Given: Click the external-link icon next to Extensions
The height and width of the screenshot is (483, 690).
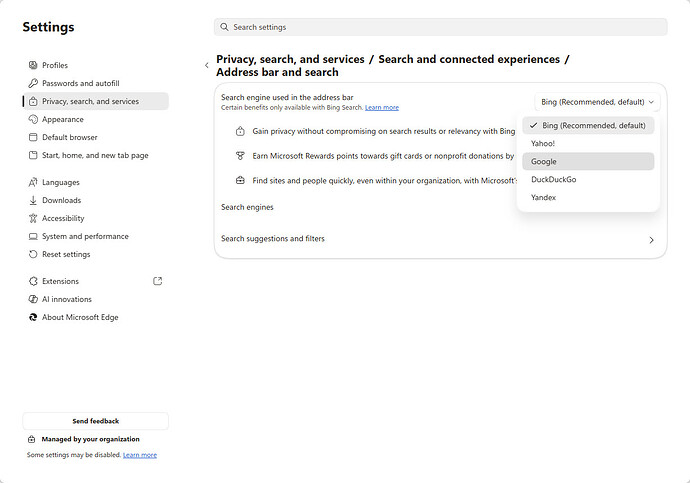Looking at the screenshot, I should [x=158, y=281].
